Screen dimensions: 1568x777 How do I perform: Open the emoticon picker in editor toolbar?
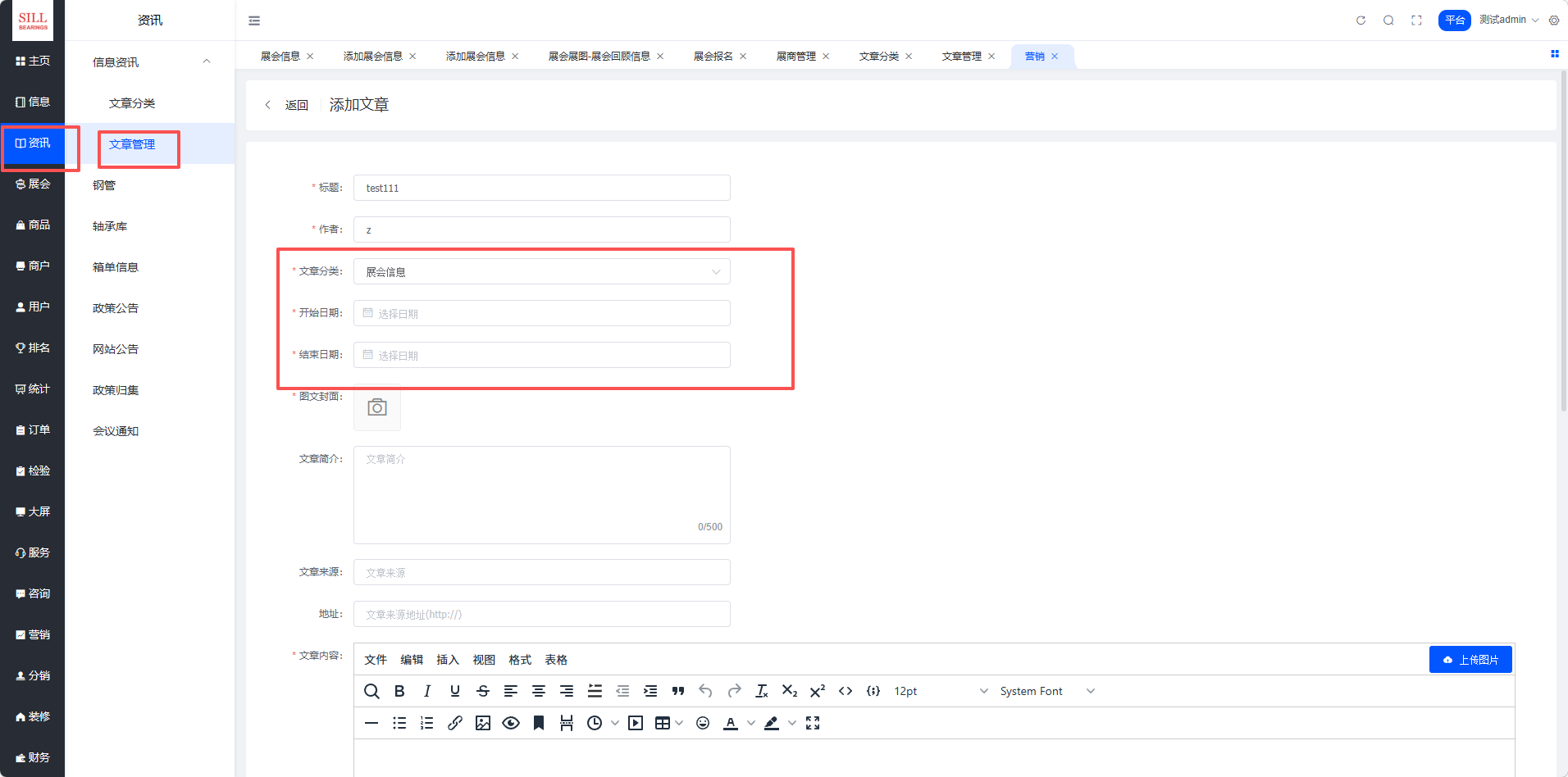703,723
